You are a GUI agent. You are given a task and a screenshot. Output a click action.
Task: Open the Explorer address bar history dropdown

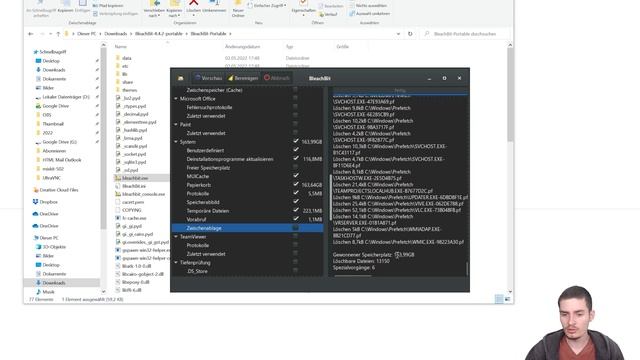(x=398, y=34)
